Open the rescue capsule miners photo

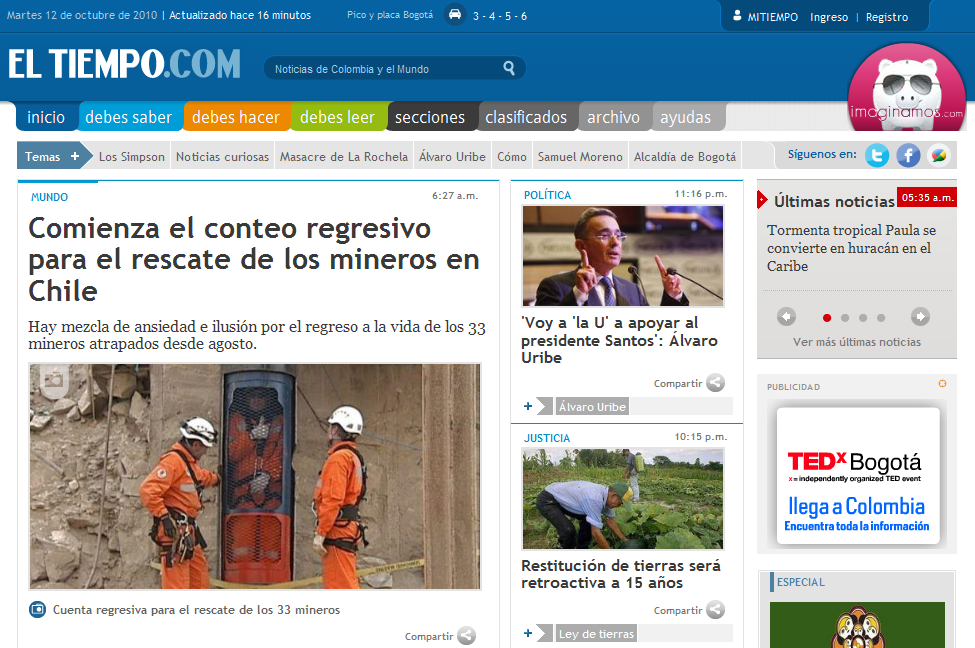point(255,476)
